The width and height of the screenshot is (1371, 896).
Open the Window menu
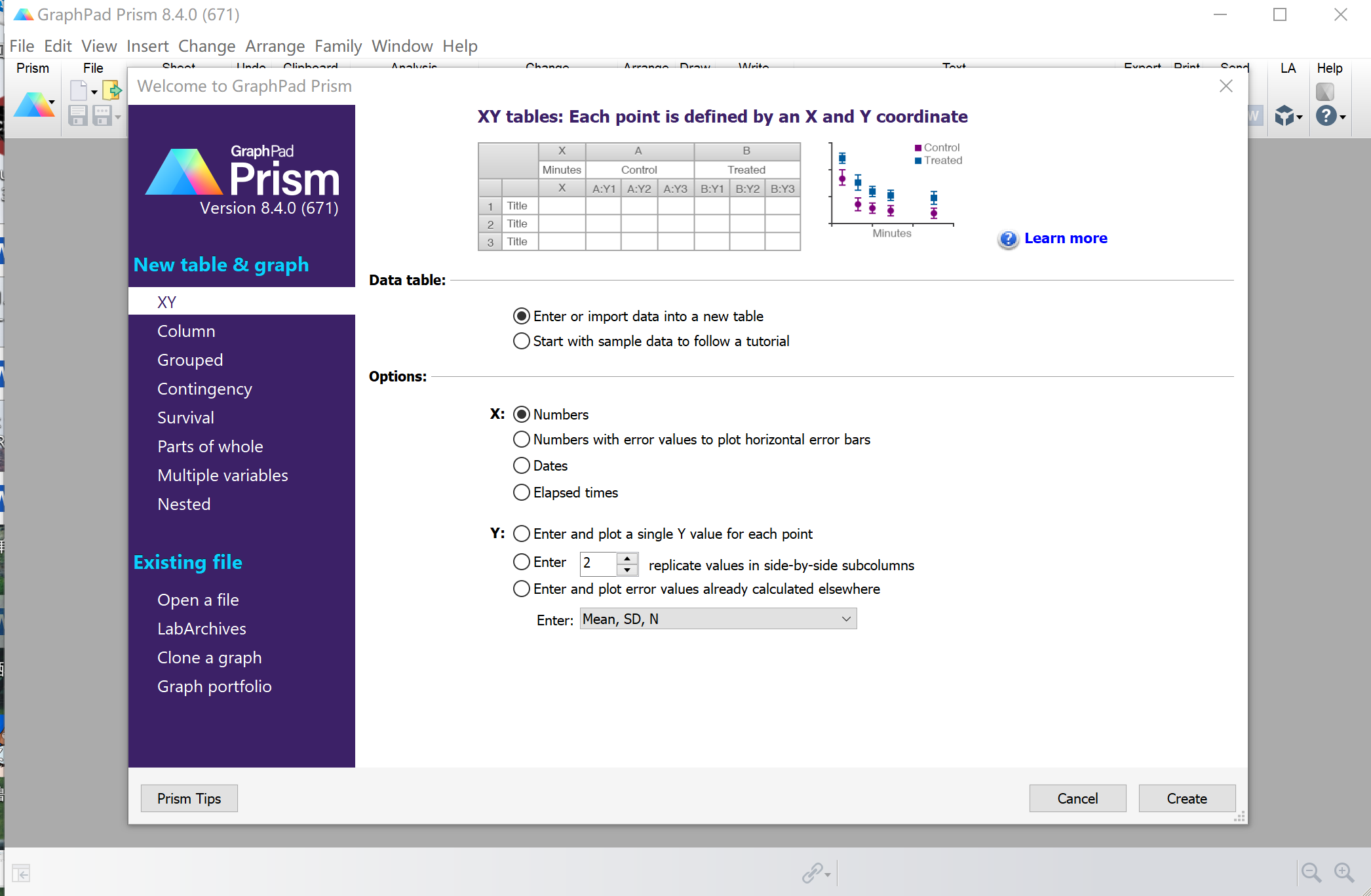[x=402, y=47]
